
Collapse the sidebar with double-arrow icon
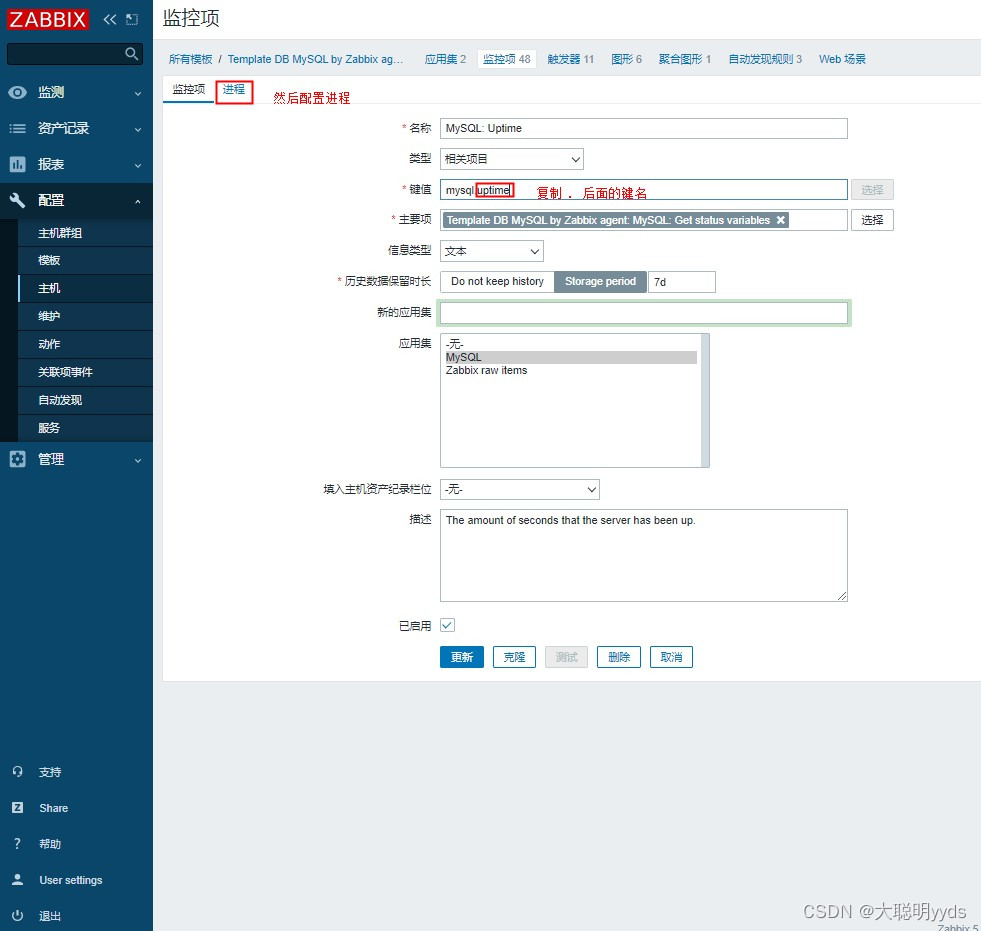pos(110,19)
